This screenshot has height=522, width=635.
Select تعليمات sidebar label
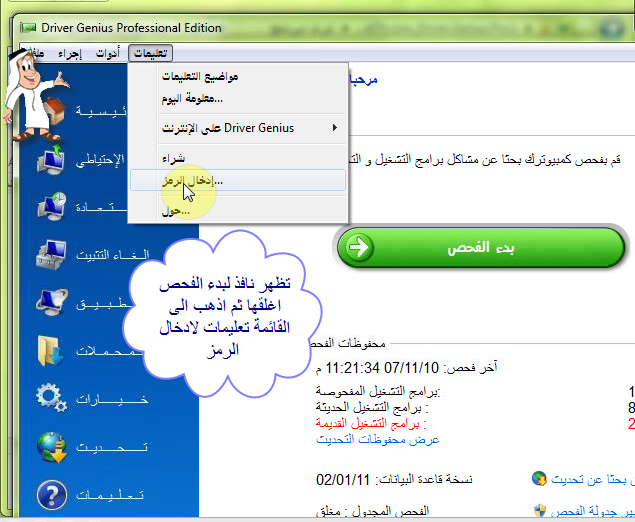(110, 495)
